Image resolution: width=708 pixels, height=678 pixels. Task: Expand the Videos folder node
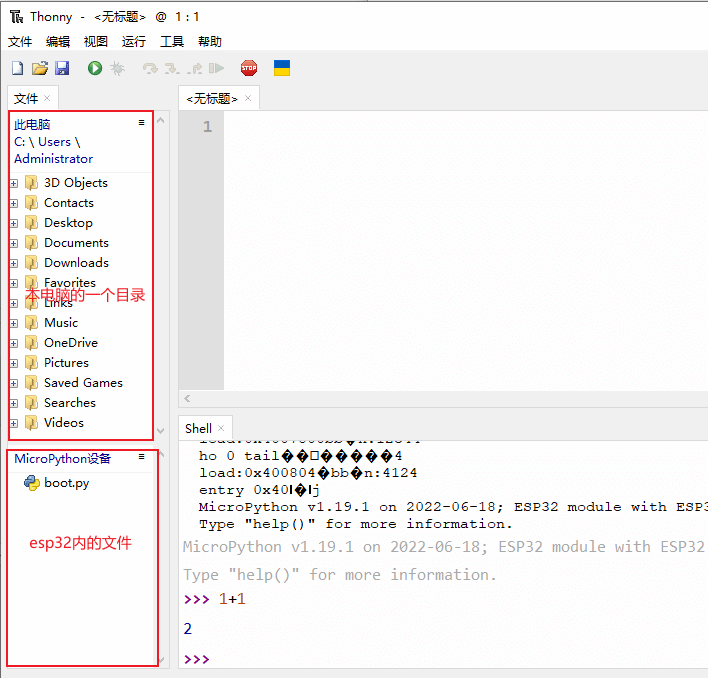(14, 423)
